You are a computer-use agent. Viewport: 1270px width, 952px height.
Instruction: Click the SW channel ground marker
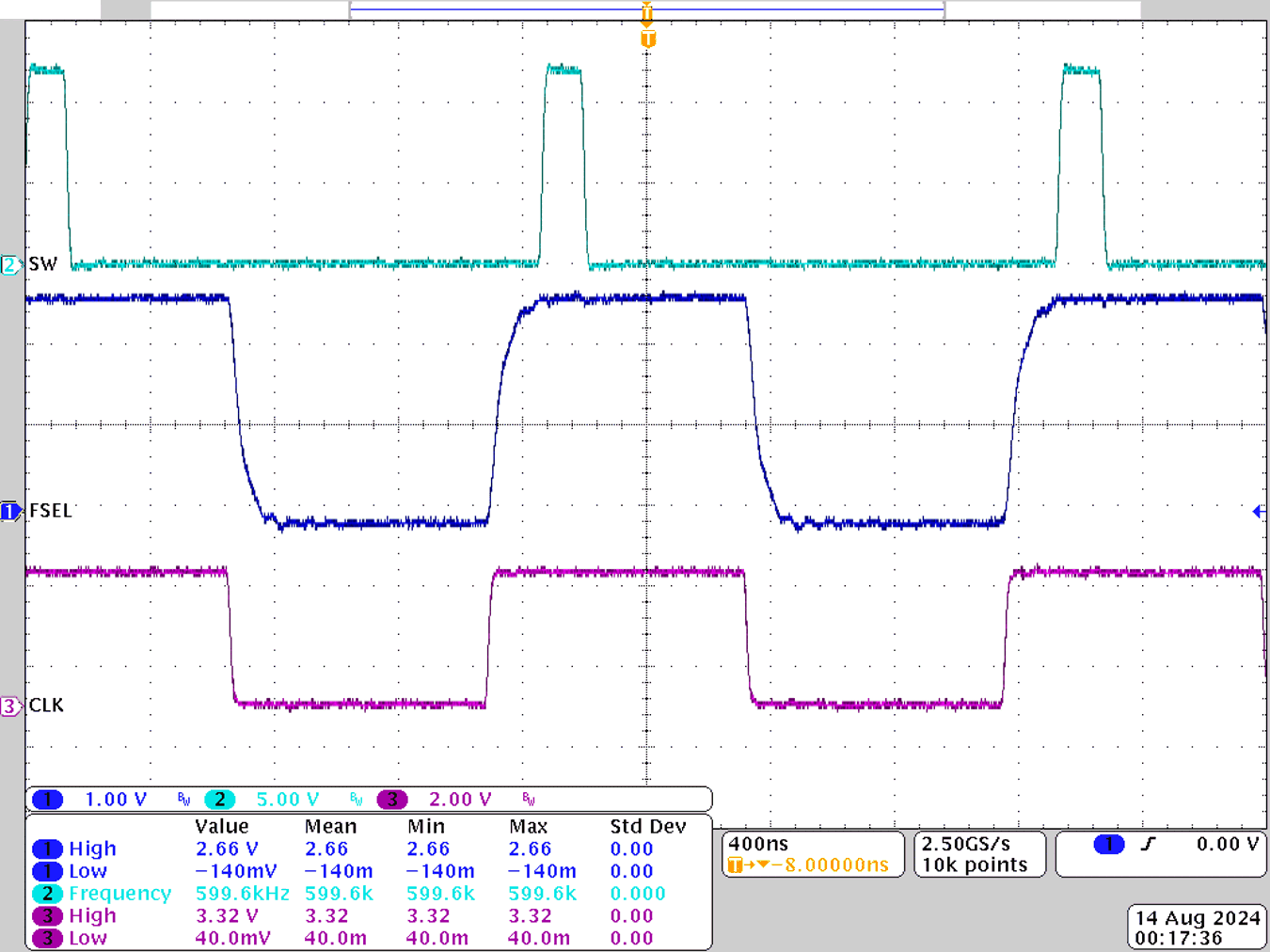tap(9, 265)
